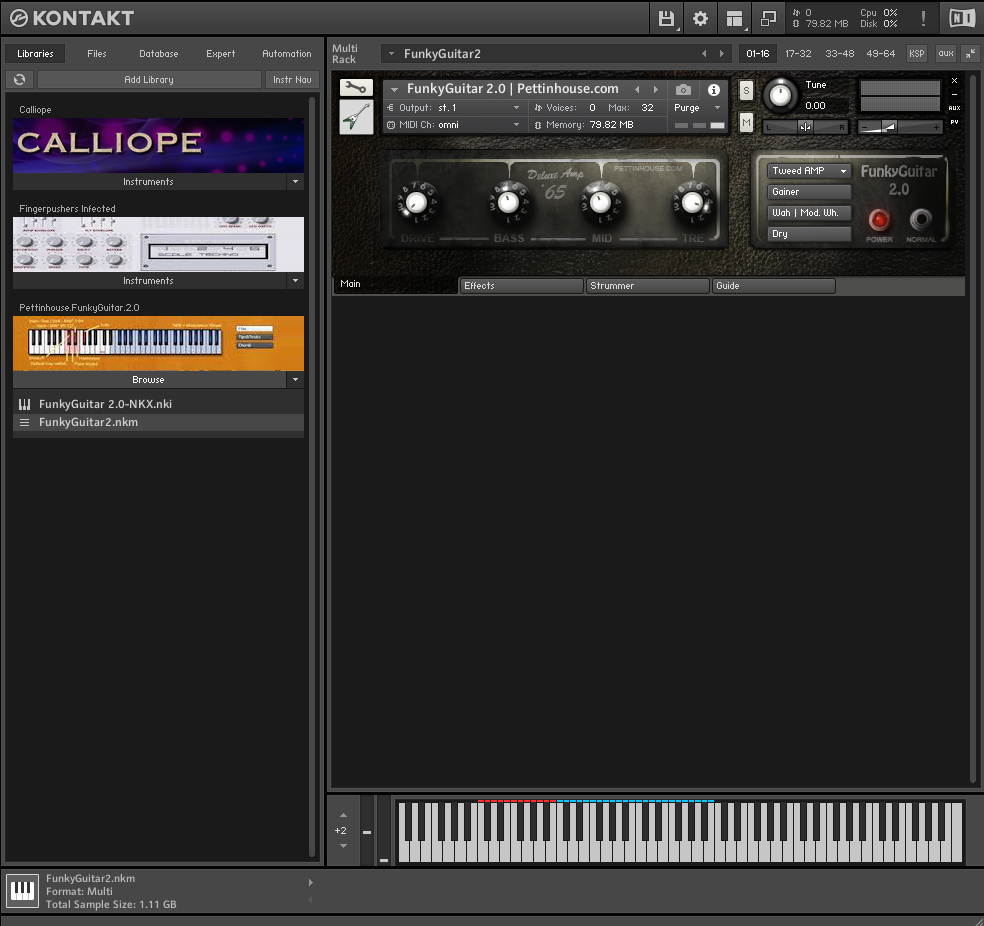Mute the FunkyGuitar instrument
The height and width of the screenshot is (926, 984).
coord(746,122)
